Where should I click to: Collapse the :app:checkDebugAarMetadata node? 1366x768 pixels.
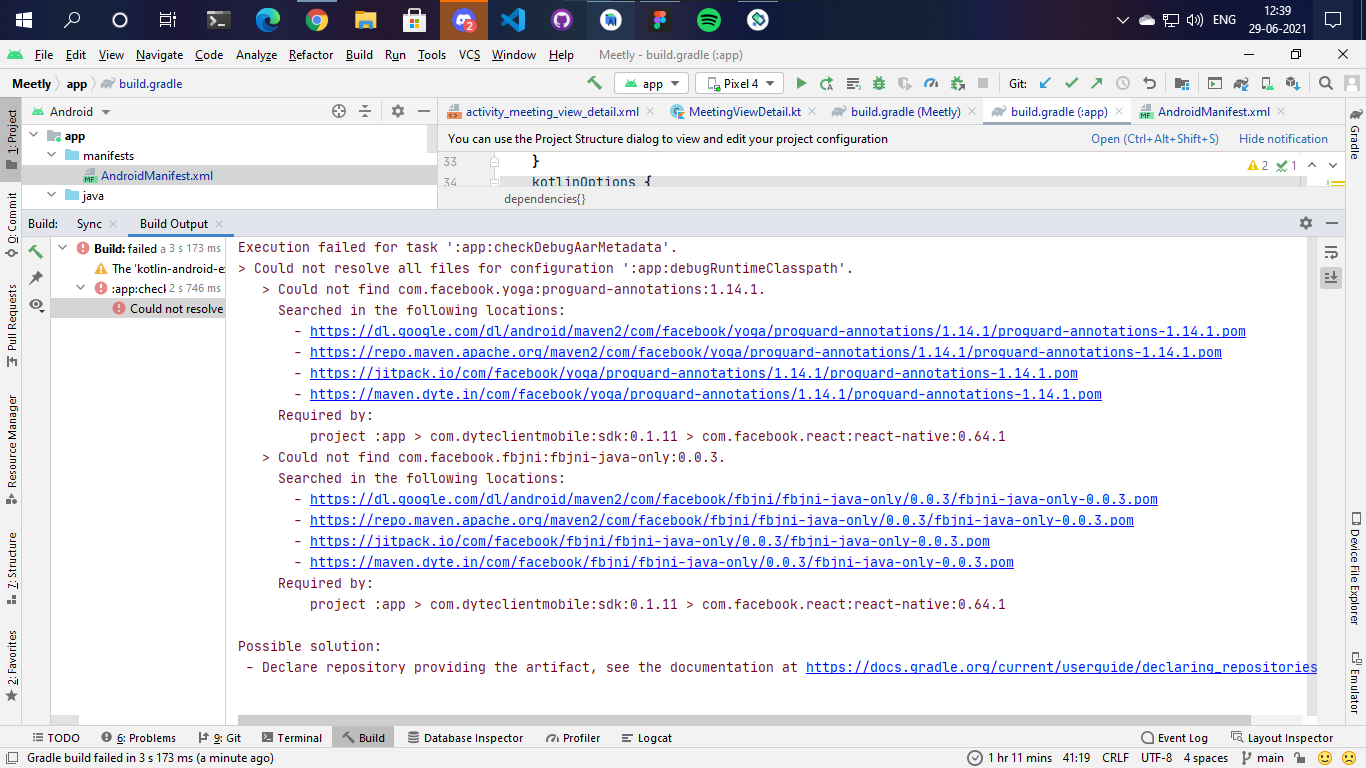tap(81, 288)
